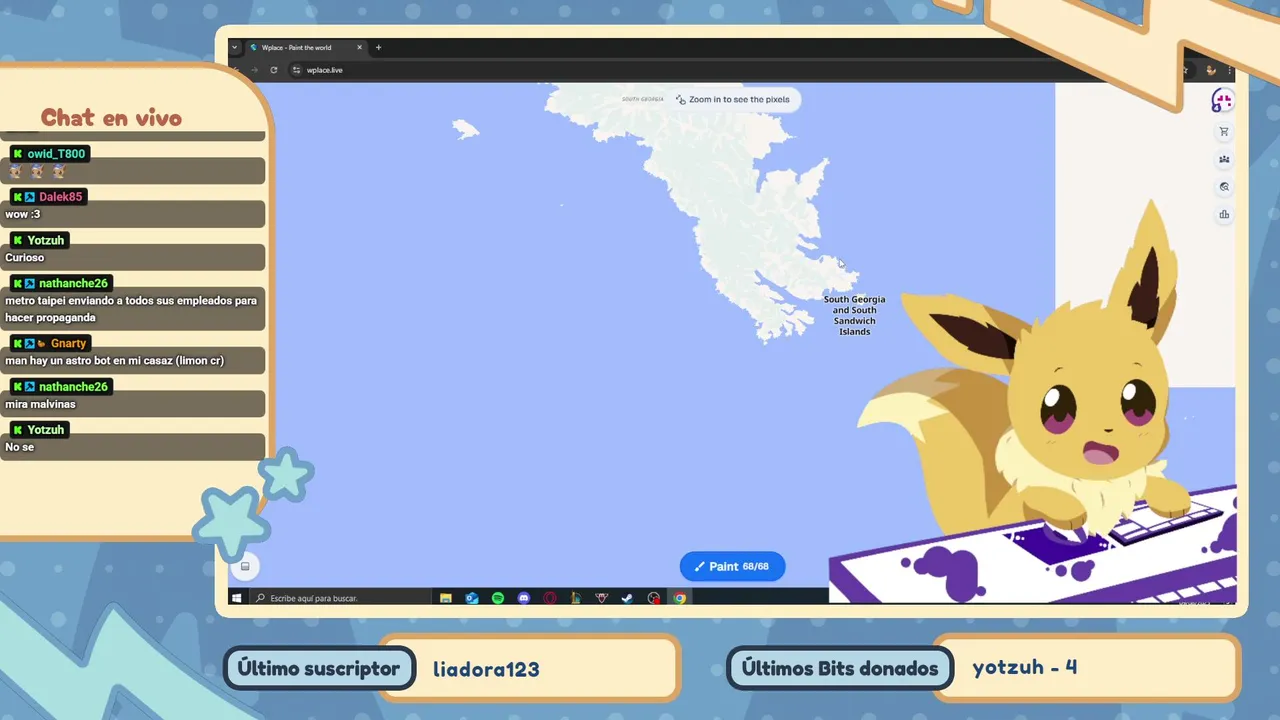The height and width of the screenshot is (720, 1280).
Task: Open the user profile avatar on Wplace
Action: pos(1222,101)
